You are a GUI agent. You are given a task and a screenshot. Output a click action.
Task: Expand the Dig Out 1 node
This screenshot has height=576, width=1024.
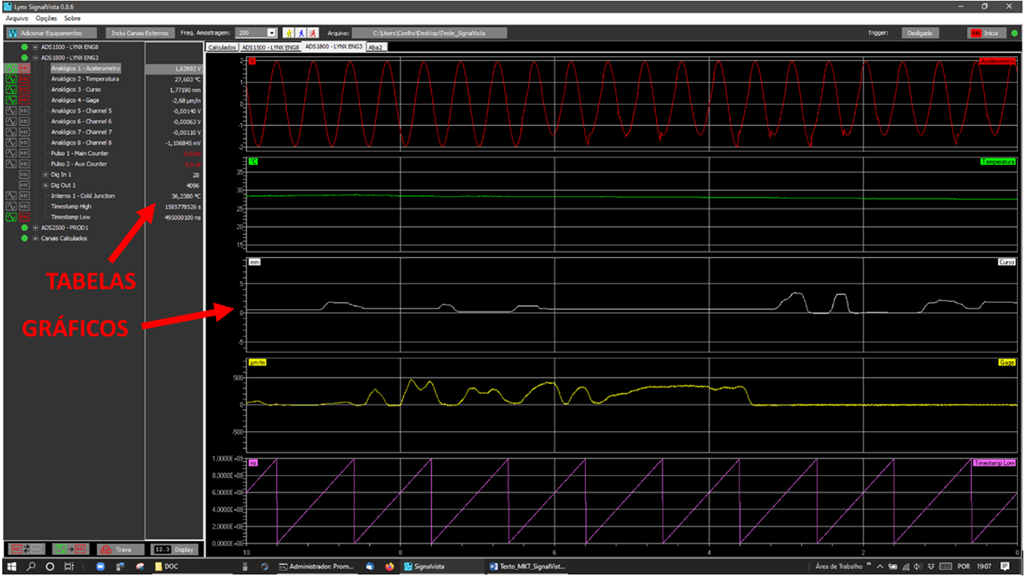tap(45, 185)
